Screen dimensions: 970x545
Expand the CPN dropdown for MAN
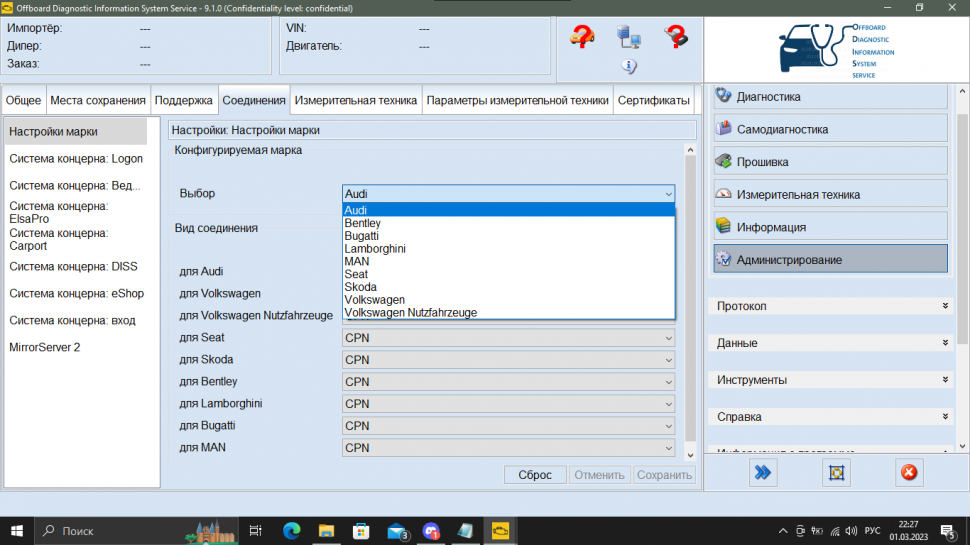508,448
